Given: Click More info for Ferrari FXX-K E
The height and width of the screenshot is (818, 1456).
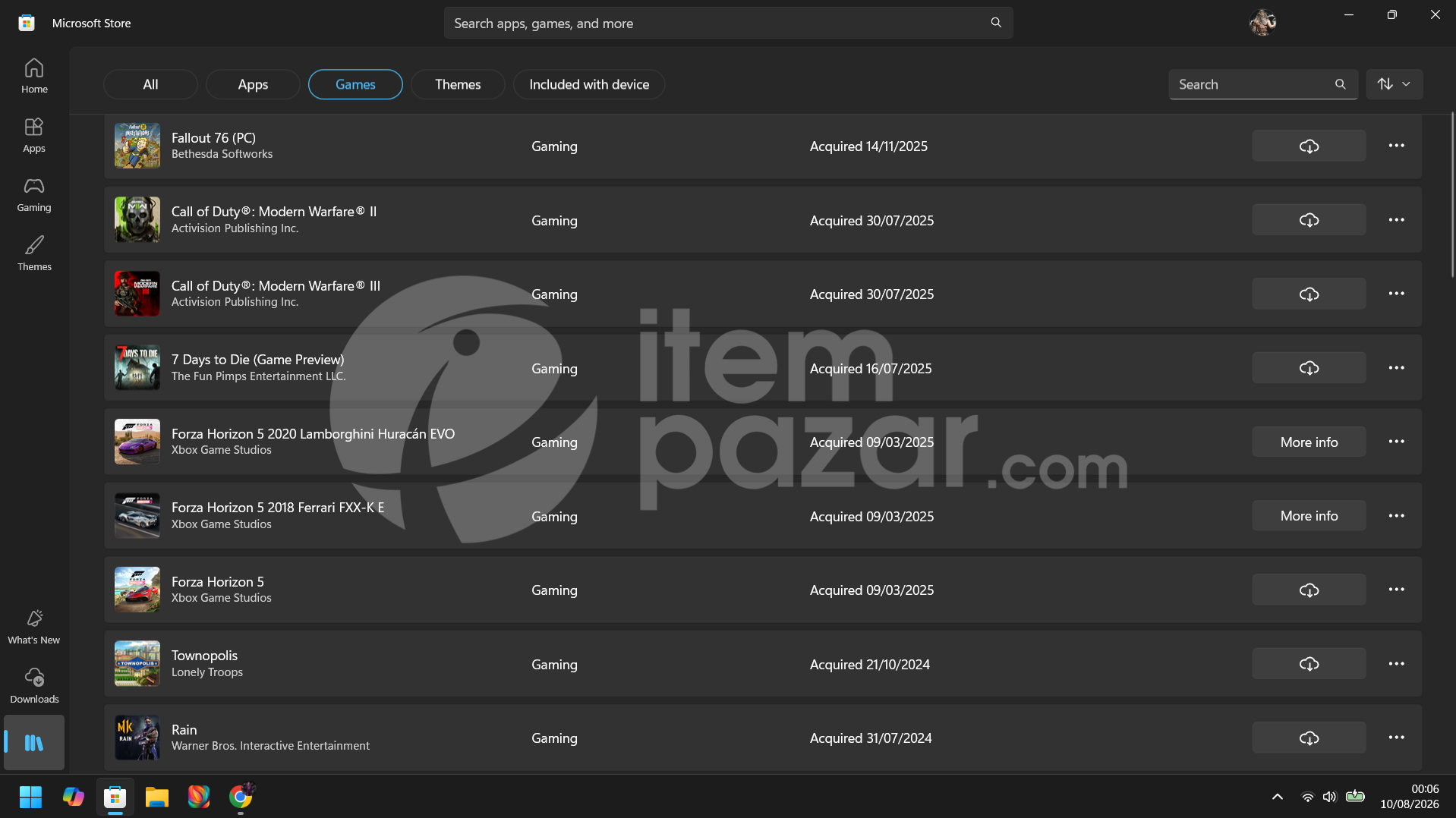Looking at the screenshot, I should [1309, 516].
